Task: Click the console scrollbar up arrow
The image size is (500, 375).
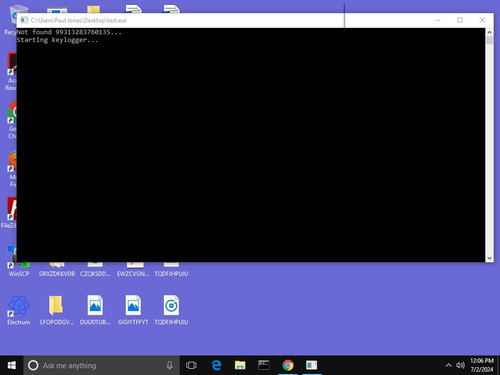Action: click(489, 32)
